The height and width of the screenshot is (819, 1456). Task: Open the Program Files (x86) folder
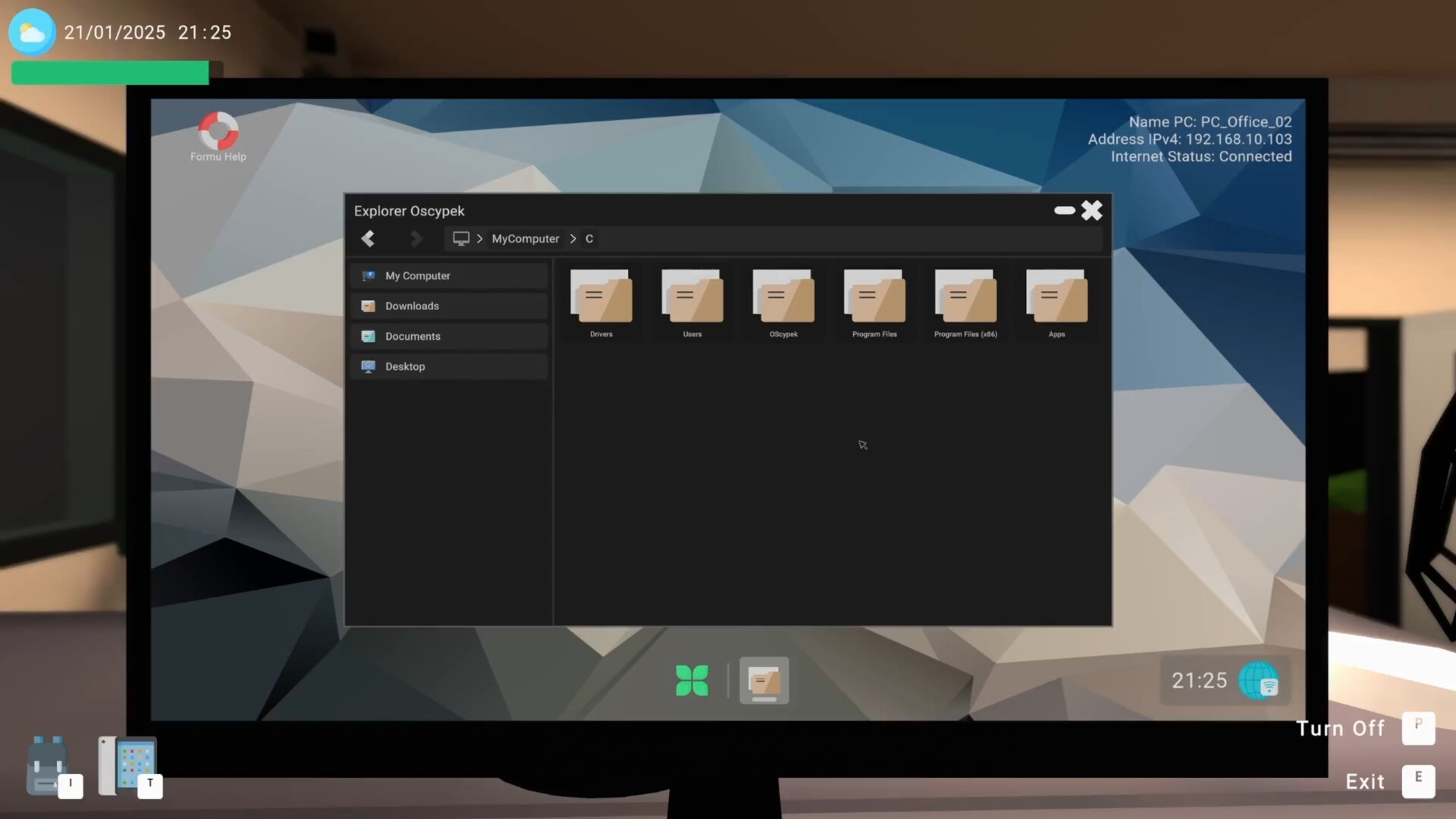[965, 297]
